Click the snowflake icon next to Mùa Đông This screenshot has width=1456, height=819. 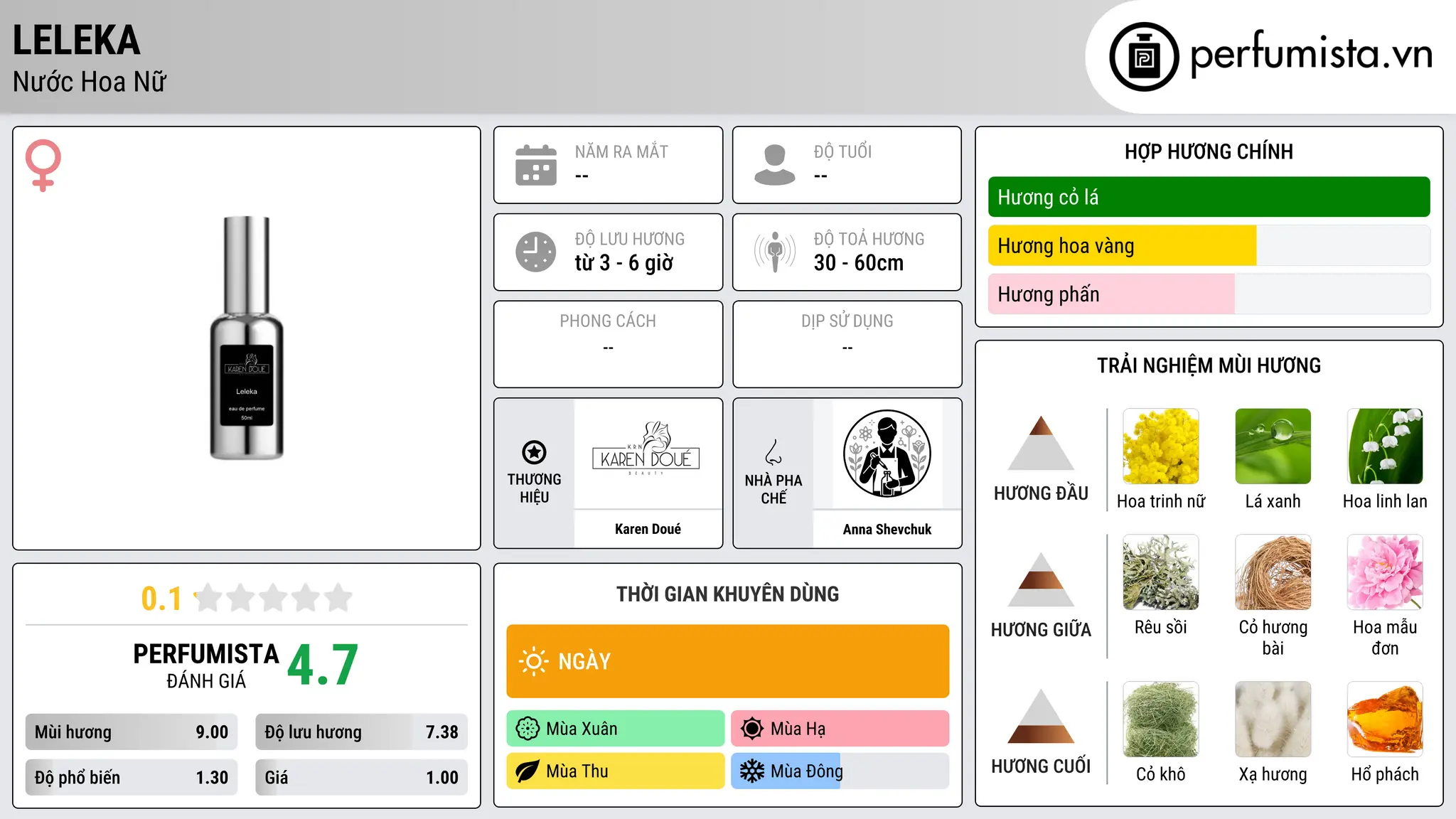(752, 771)
